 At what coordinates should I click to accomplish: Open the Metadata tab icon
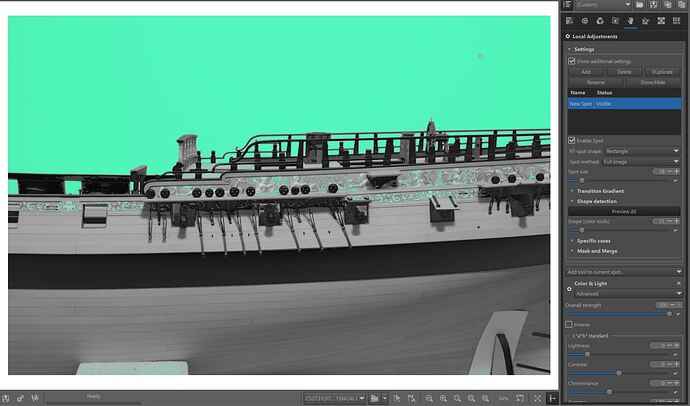coord(676,21)
